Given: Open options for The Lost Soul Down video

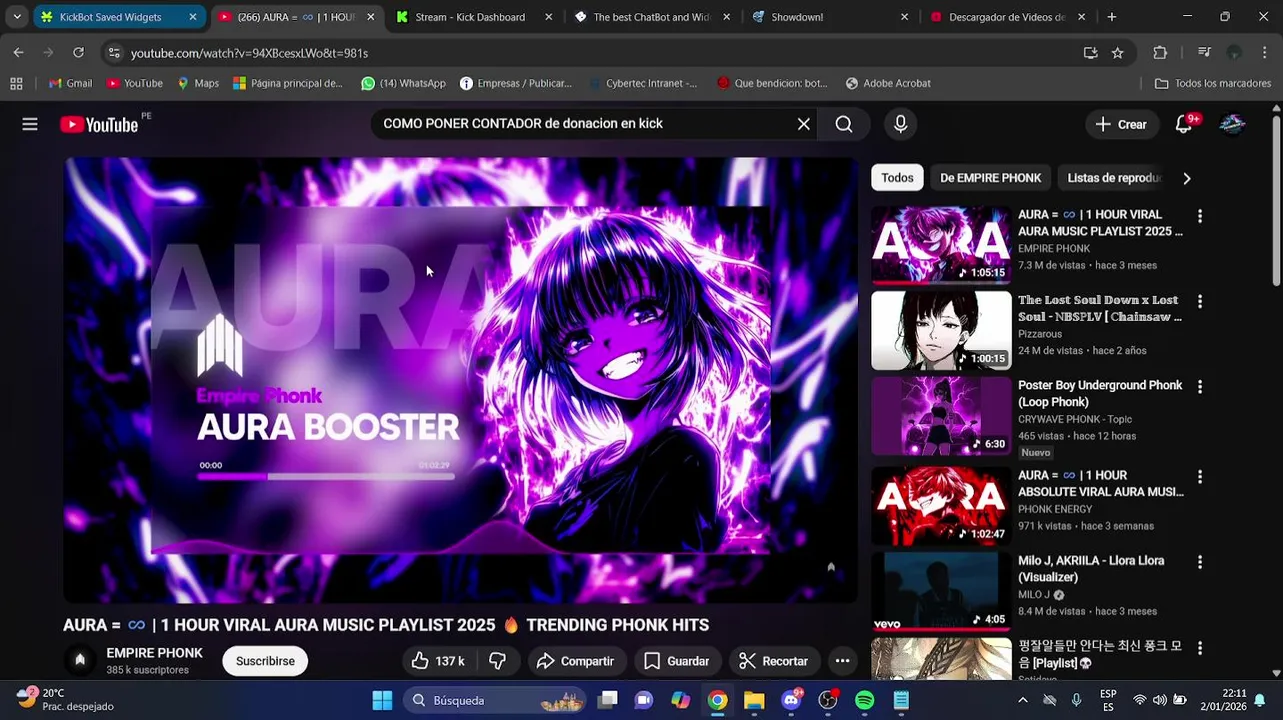Looking at the screenshot, I should 1200,301.
